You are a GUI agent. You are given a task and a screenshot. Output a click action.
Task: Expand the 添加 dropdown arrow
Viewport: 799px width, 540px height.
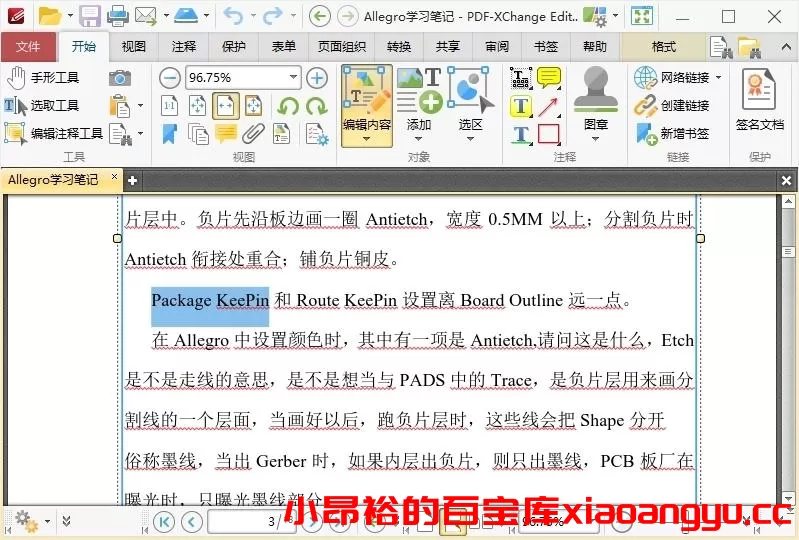tap(419, 139)
